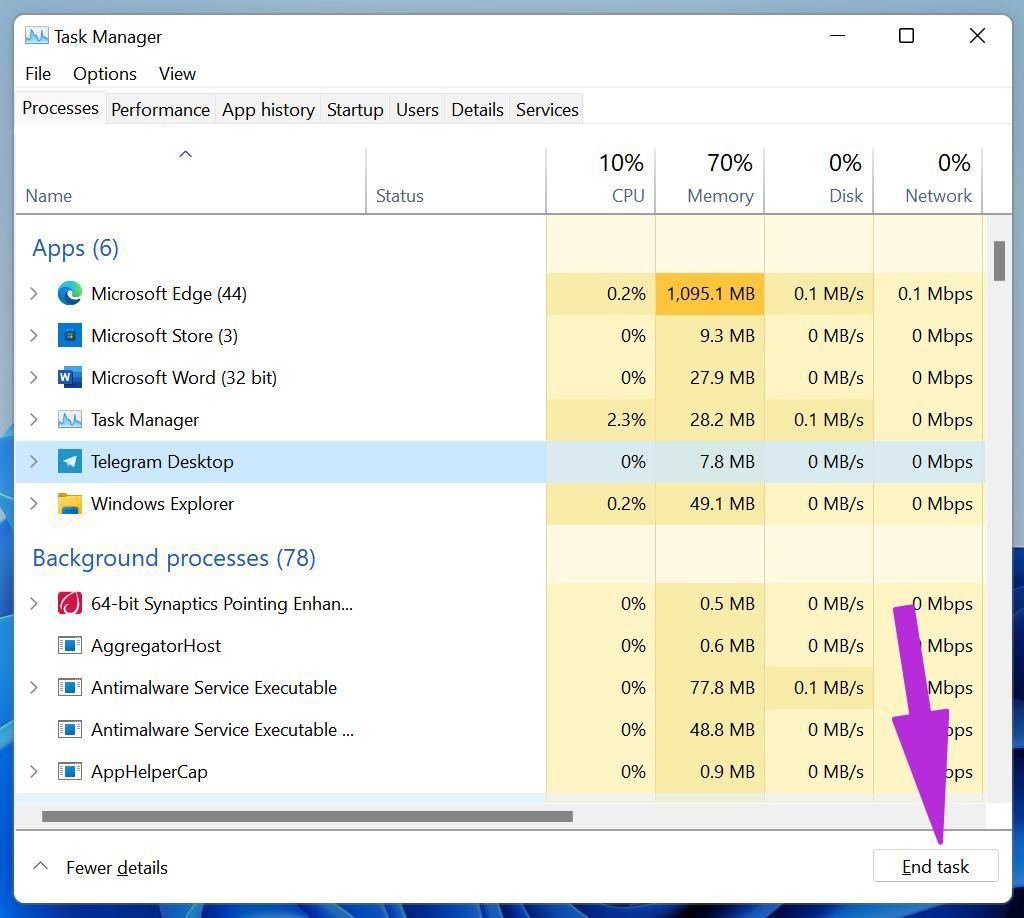The image size is (1024, 918).
Task: Select the Microsoft Edge (44) row
Action: (x=500, y=294)
